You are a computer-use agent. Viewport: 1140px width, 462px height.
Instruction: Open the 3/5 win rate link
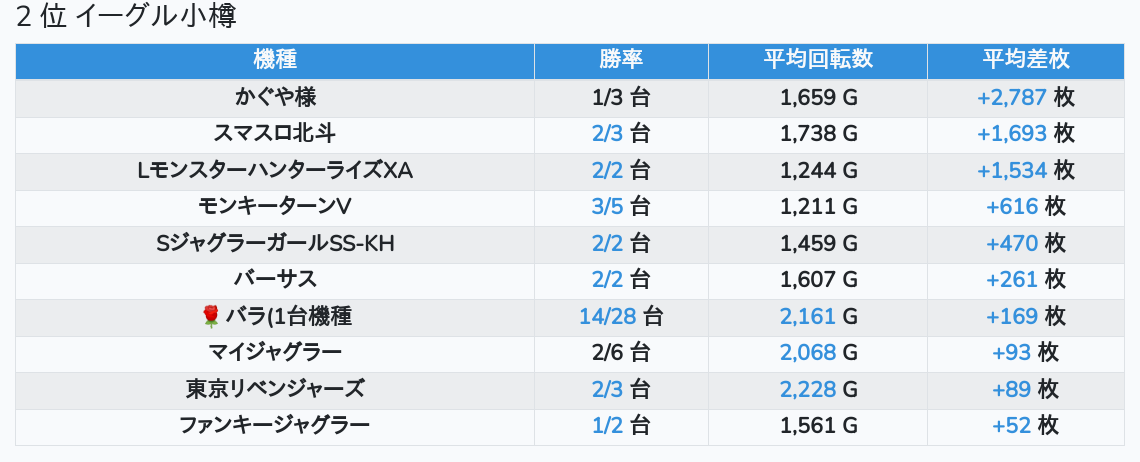pos(607,206)
